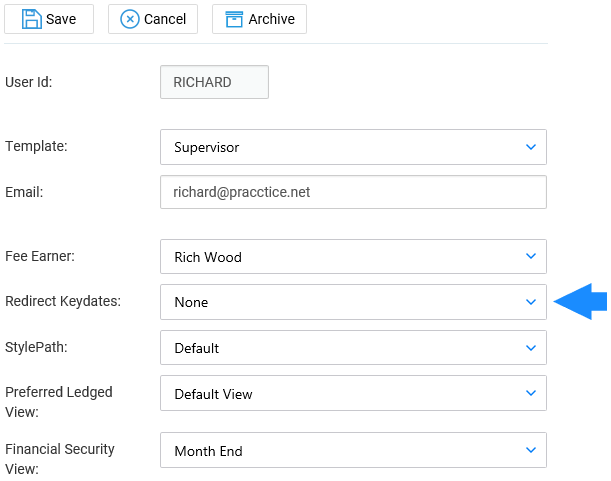Click the circled X Cancel icon
Screen dimensions: 611x481
pos(130,19)
